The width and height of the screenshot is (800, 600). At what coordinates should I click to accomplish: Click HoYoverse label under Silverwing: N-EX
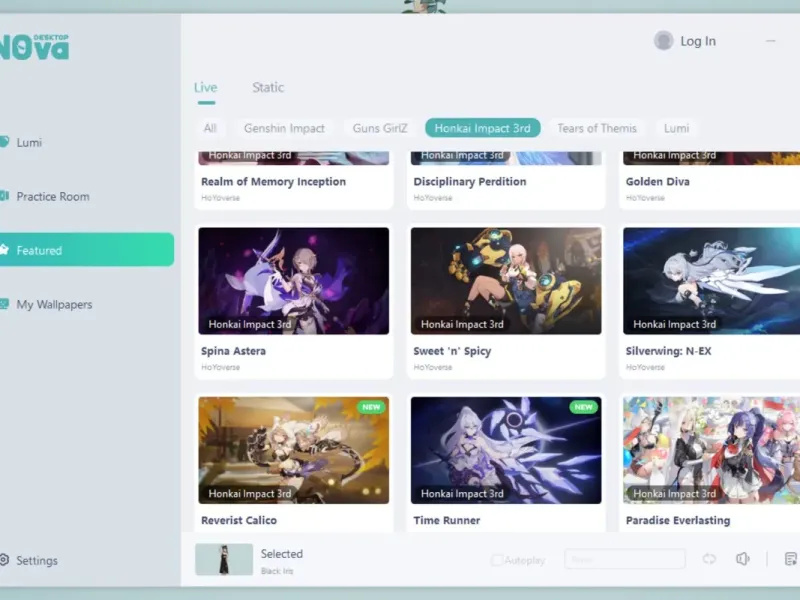pyautogui.click(x=645, y=367)
